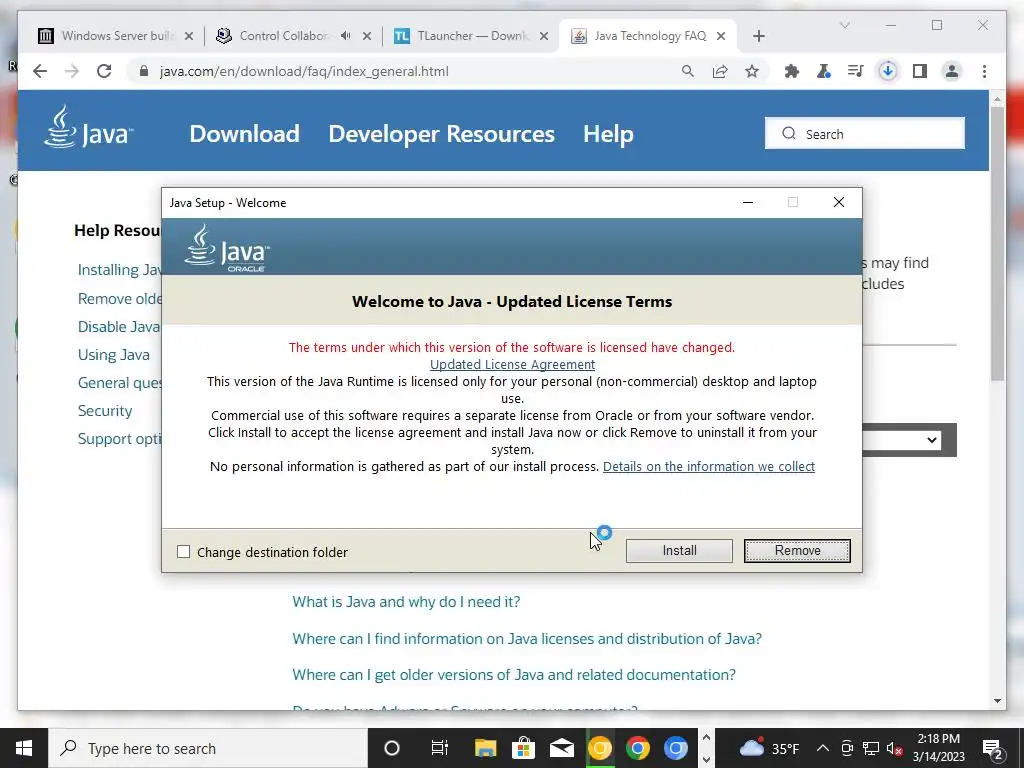Close the Windows Server build tab

[x=189, y=36]
